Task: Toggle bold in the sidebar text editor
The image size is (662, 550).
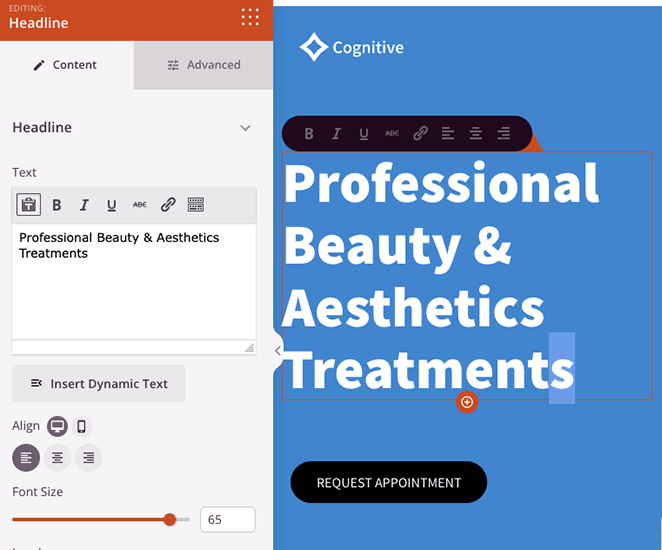Action: click(57, 205)
